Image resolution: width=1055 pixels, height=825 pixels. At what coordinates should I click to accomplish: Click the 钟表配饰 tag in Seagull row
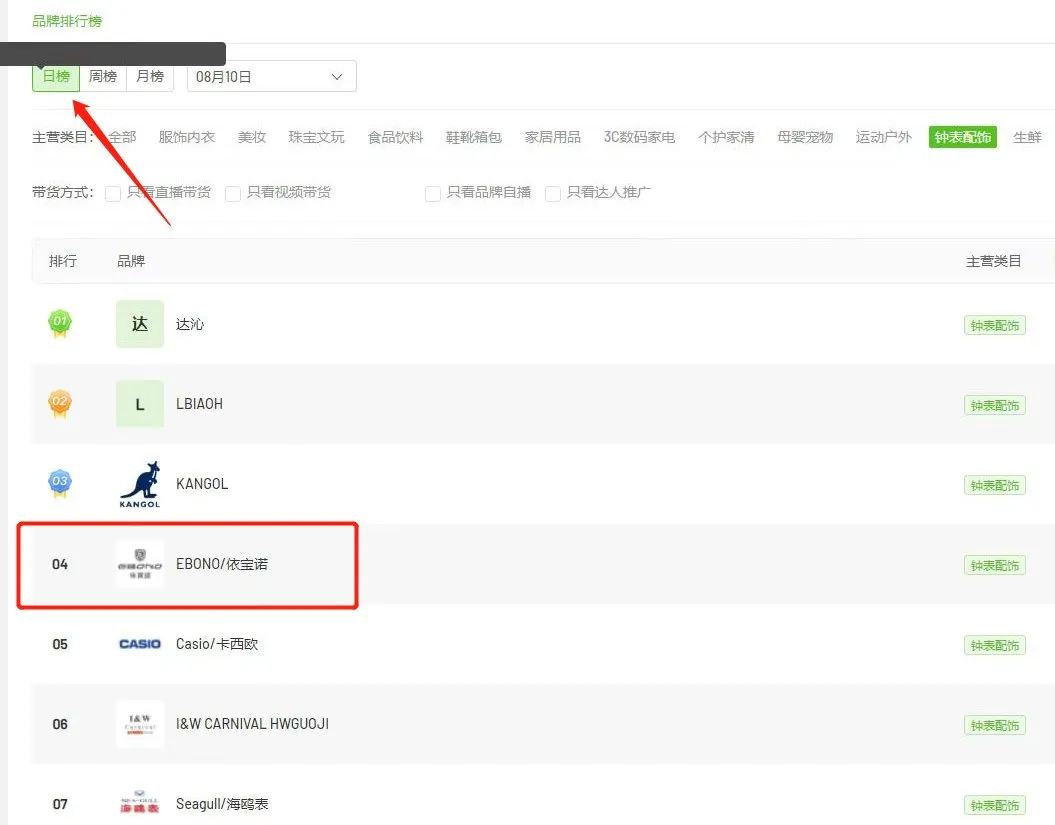pos(994,806)
